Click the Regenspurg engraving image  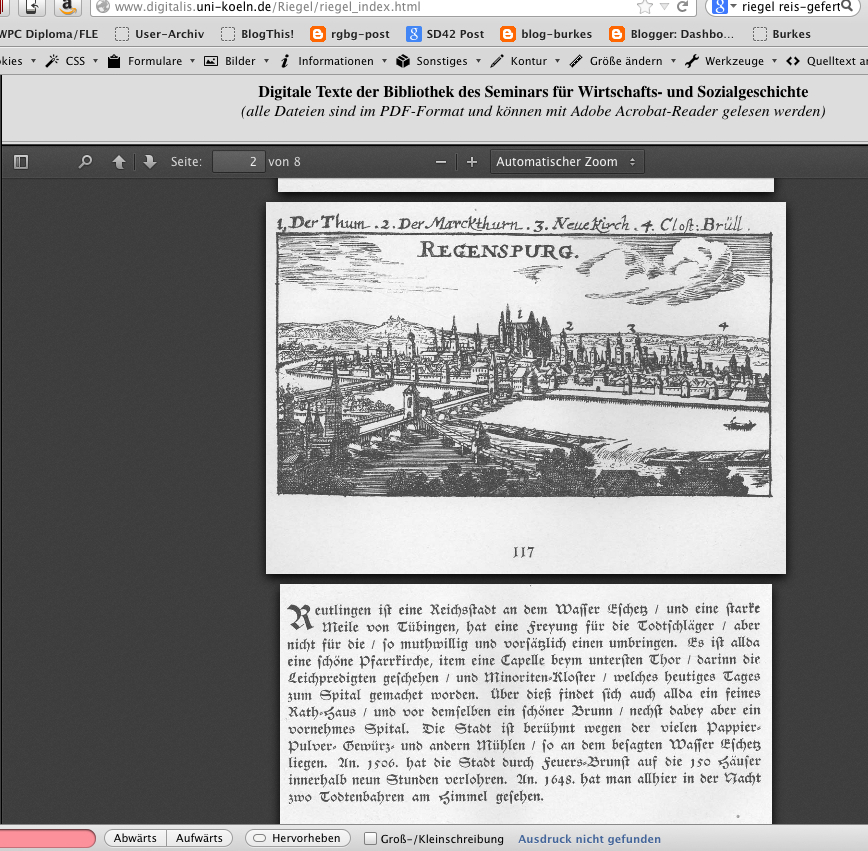click(x=524, y=364)
